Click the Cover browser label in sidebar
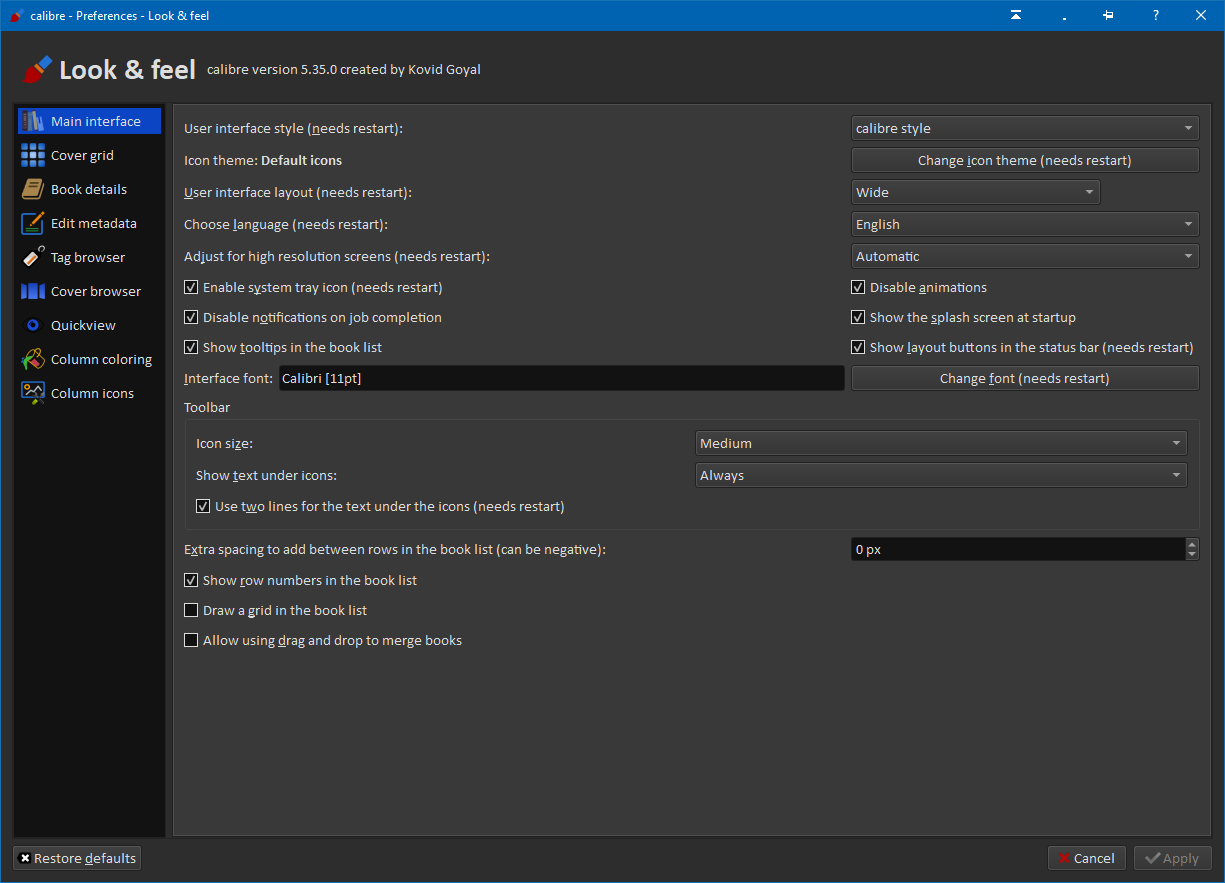This screenshot has width=1225, height=883. pyautogui.click(x=96, y=291)
